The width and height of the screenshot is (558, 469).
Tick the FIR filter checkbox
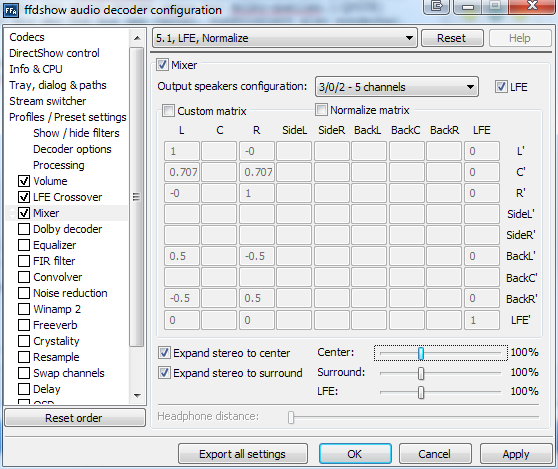(x=24, y=261)
